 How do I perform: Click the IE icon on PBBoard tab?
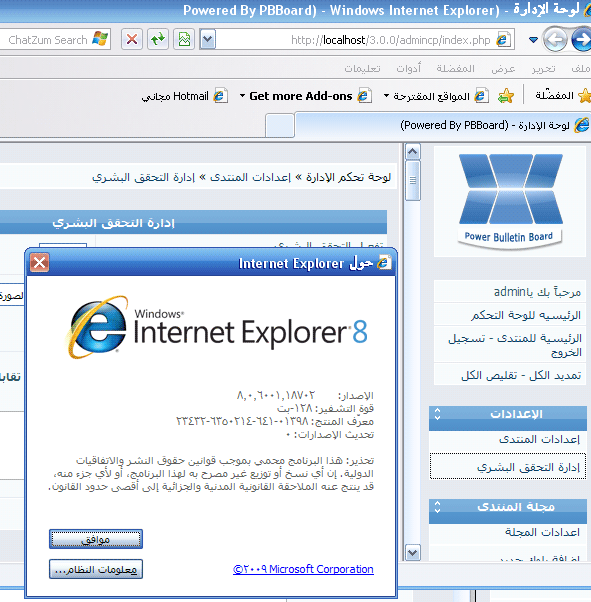(x=582, y=125)
